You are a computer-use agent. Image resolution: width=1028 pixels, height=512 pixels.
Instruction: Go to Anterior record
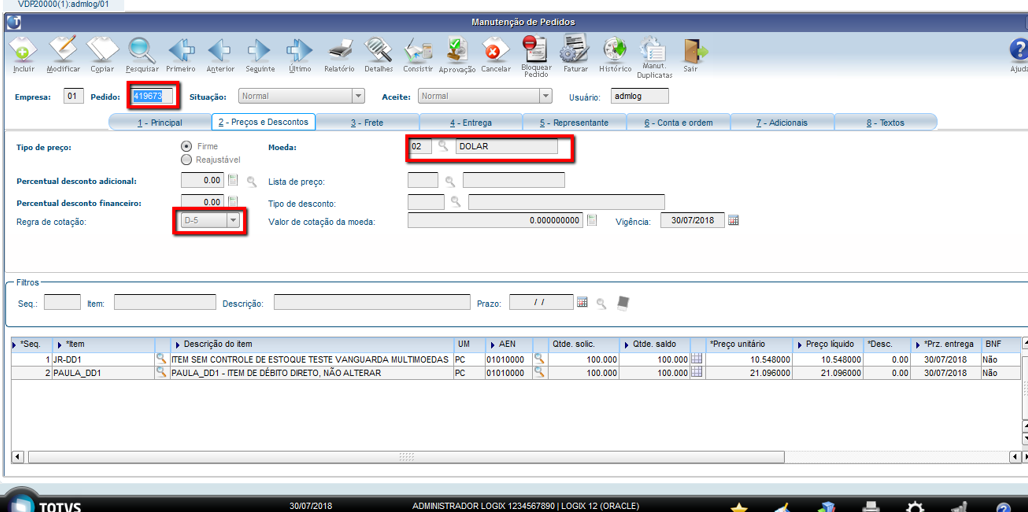coord(220,50)
